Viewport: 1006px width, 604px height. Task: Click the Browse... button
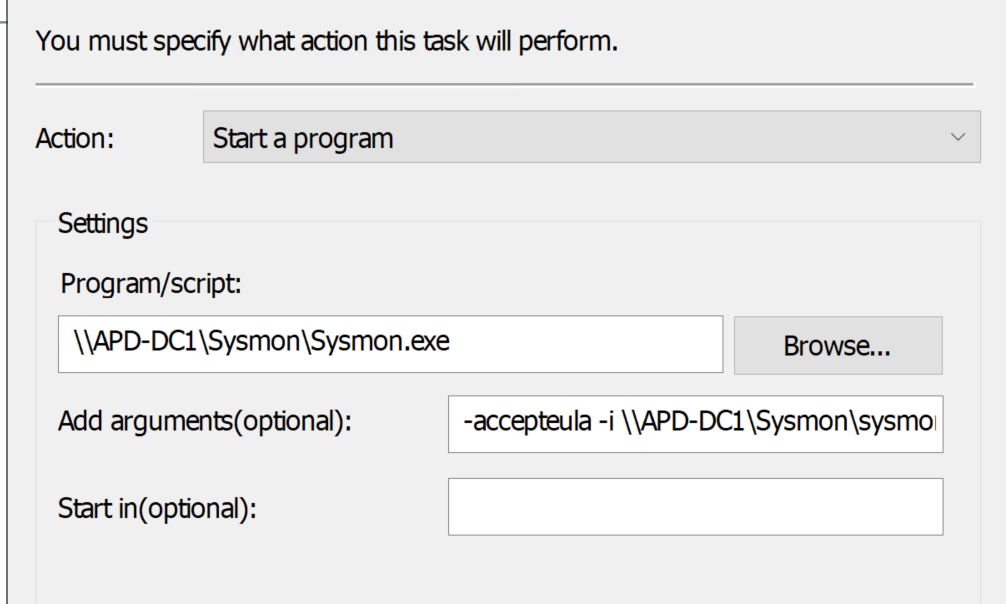click(837, 345)
